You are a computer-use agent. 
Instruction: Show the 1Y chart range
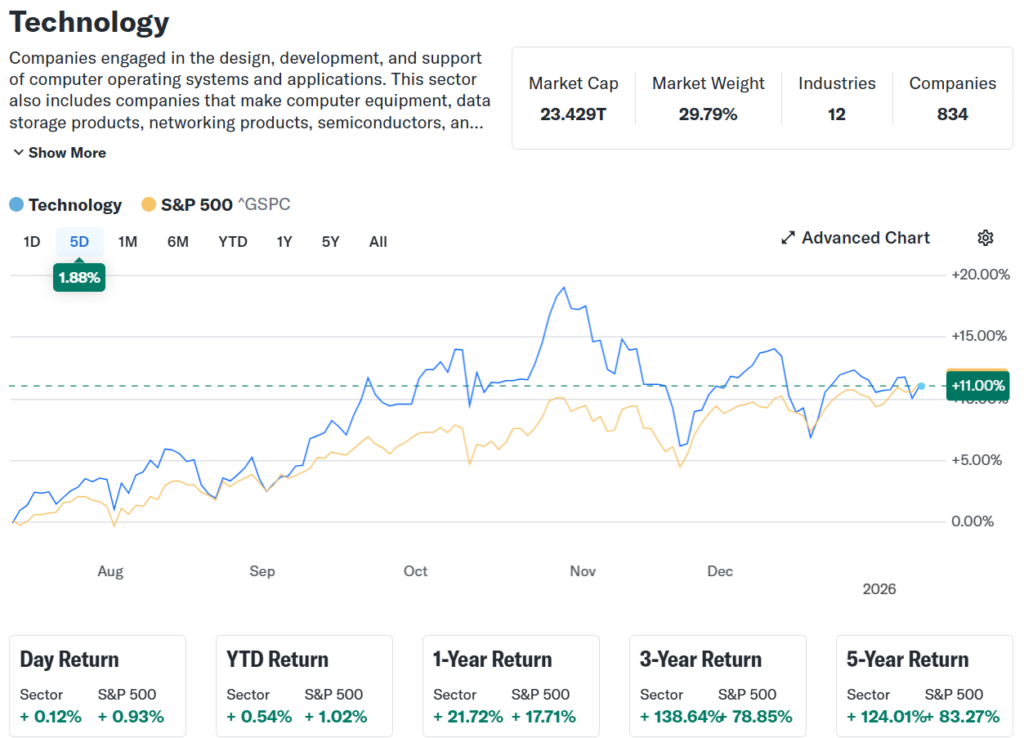[x=285, y=241]
